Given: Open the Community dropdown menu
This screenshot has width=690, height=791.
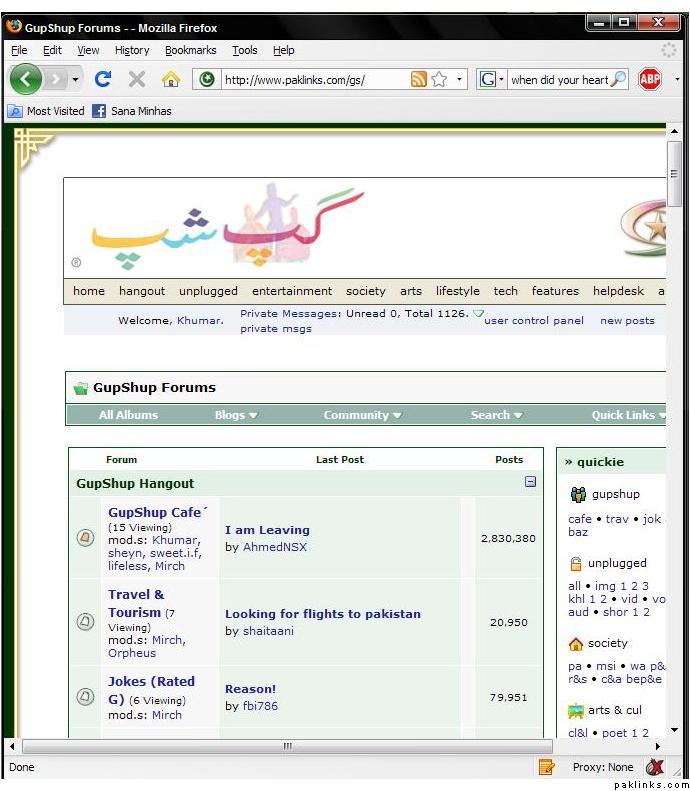Looking at the screenshot, I should pyautogui.click(x=362, y=415).
